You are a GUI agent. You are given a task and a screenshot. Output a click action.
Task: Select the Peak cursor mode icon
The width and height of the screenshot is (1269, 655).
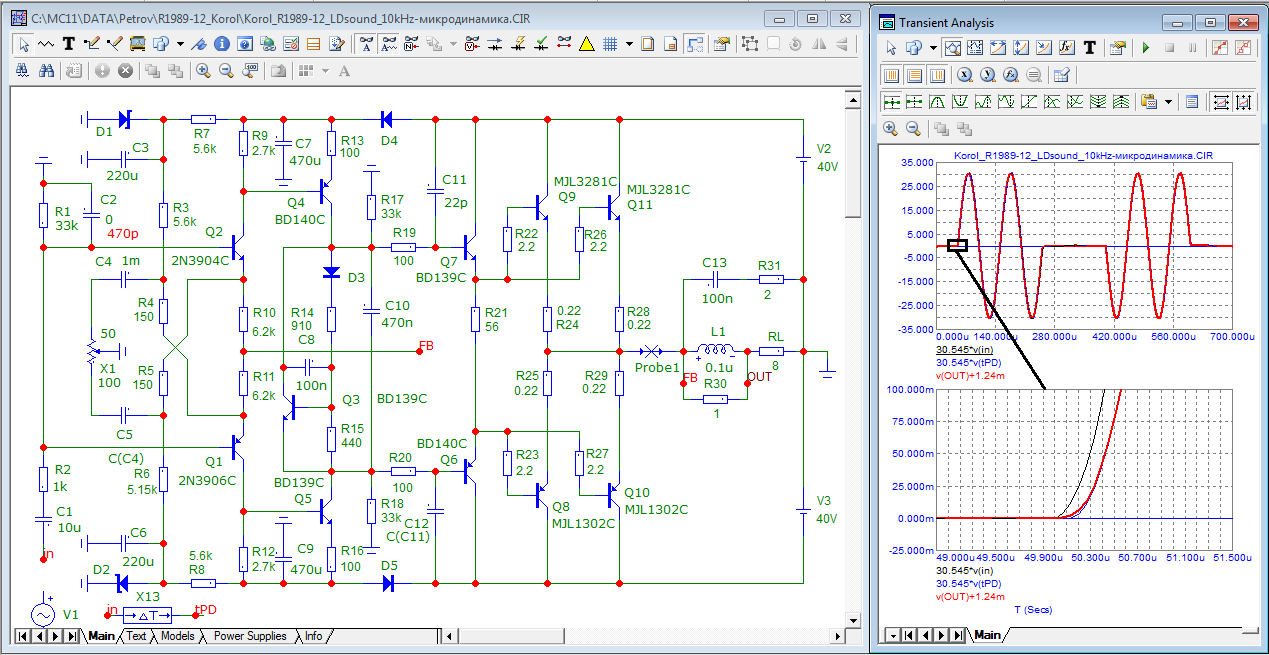(x=938, y=102)
